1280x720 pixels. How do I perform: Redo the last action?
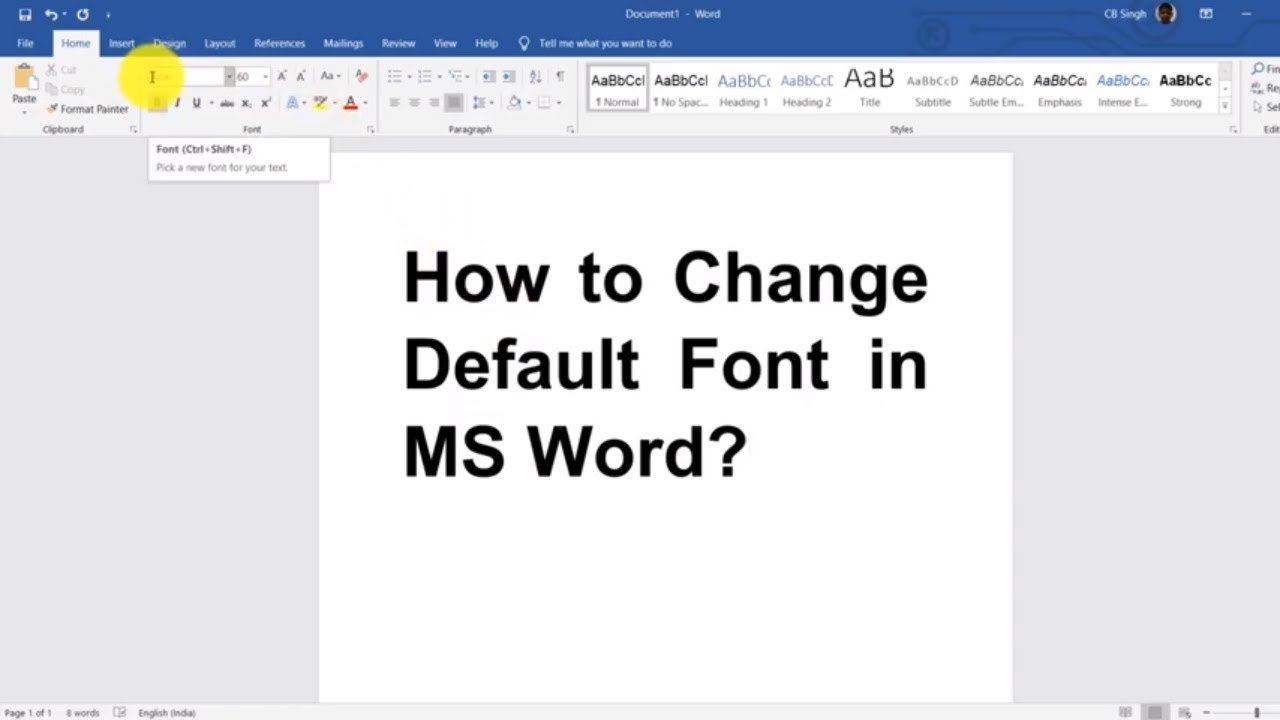pyautogui.click(x=82, y=14)
